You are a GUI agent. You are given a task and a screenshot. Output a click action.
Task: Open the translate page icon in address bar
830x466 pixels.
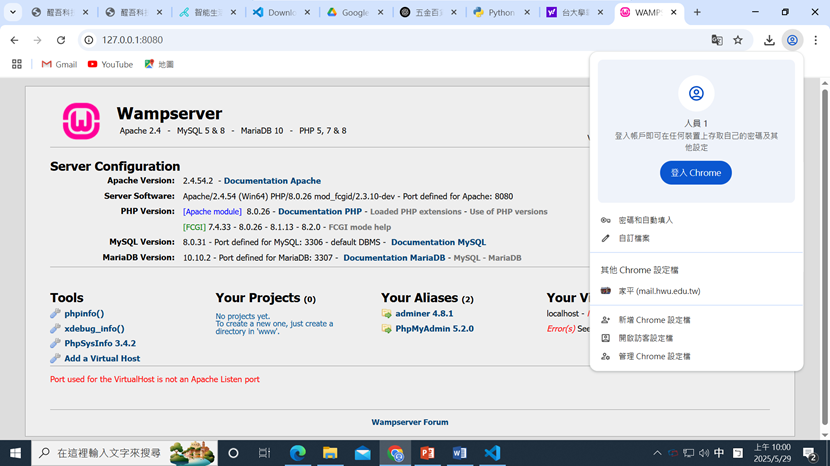(717, 40)
